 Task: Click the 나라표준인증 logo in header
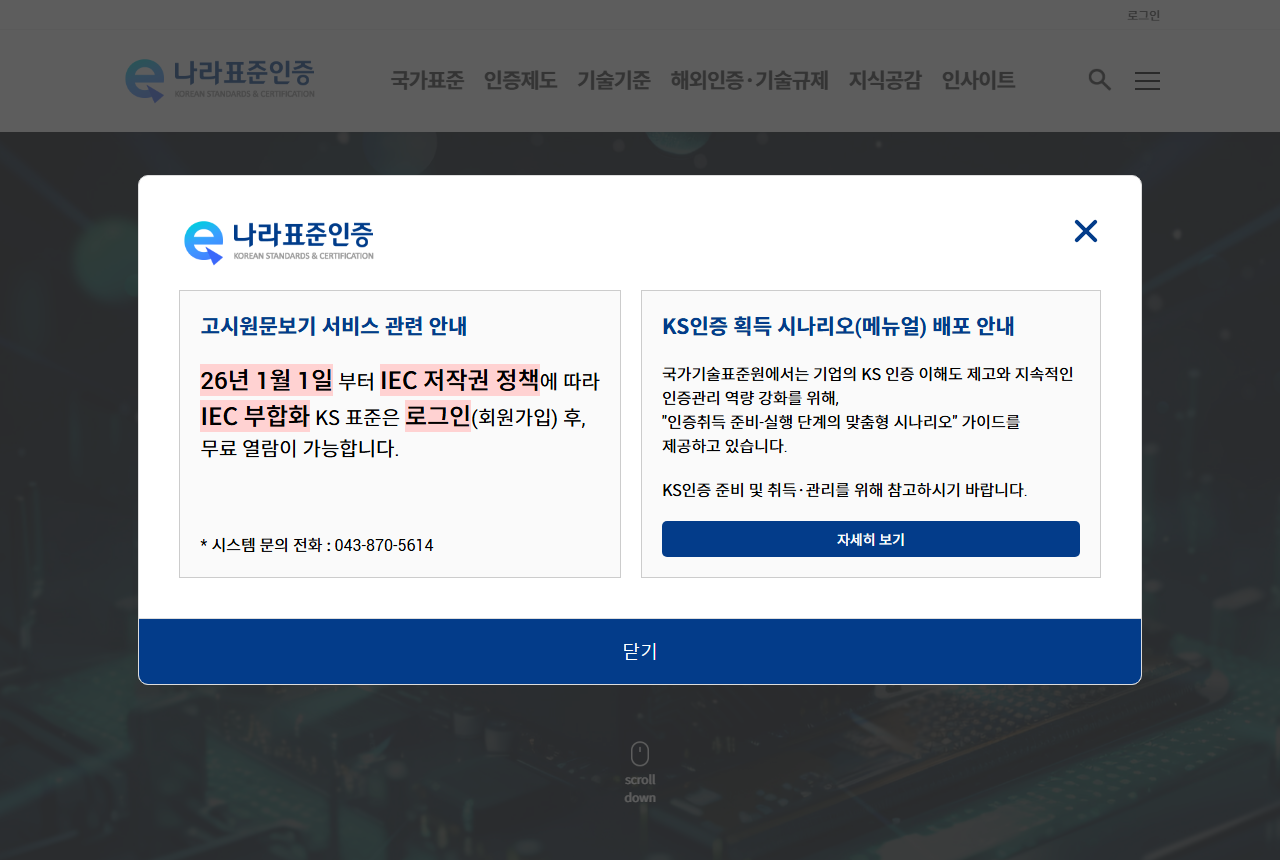pos(220,80)
